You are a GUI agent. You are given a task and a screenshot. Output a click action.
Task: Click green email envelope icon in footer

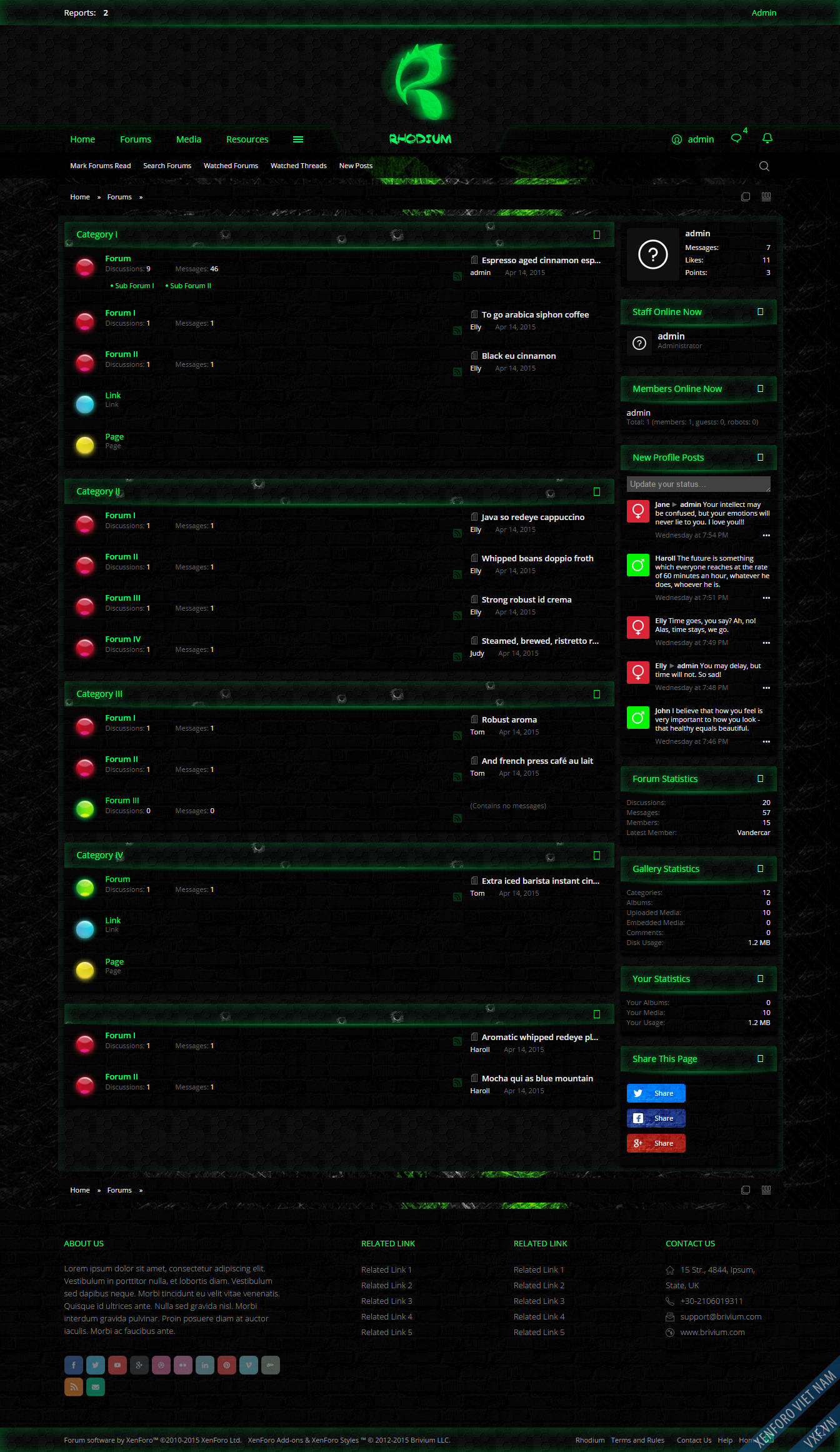click(96, 1387)
